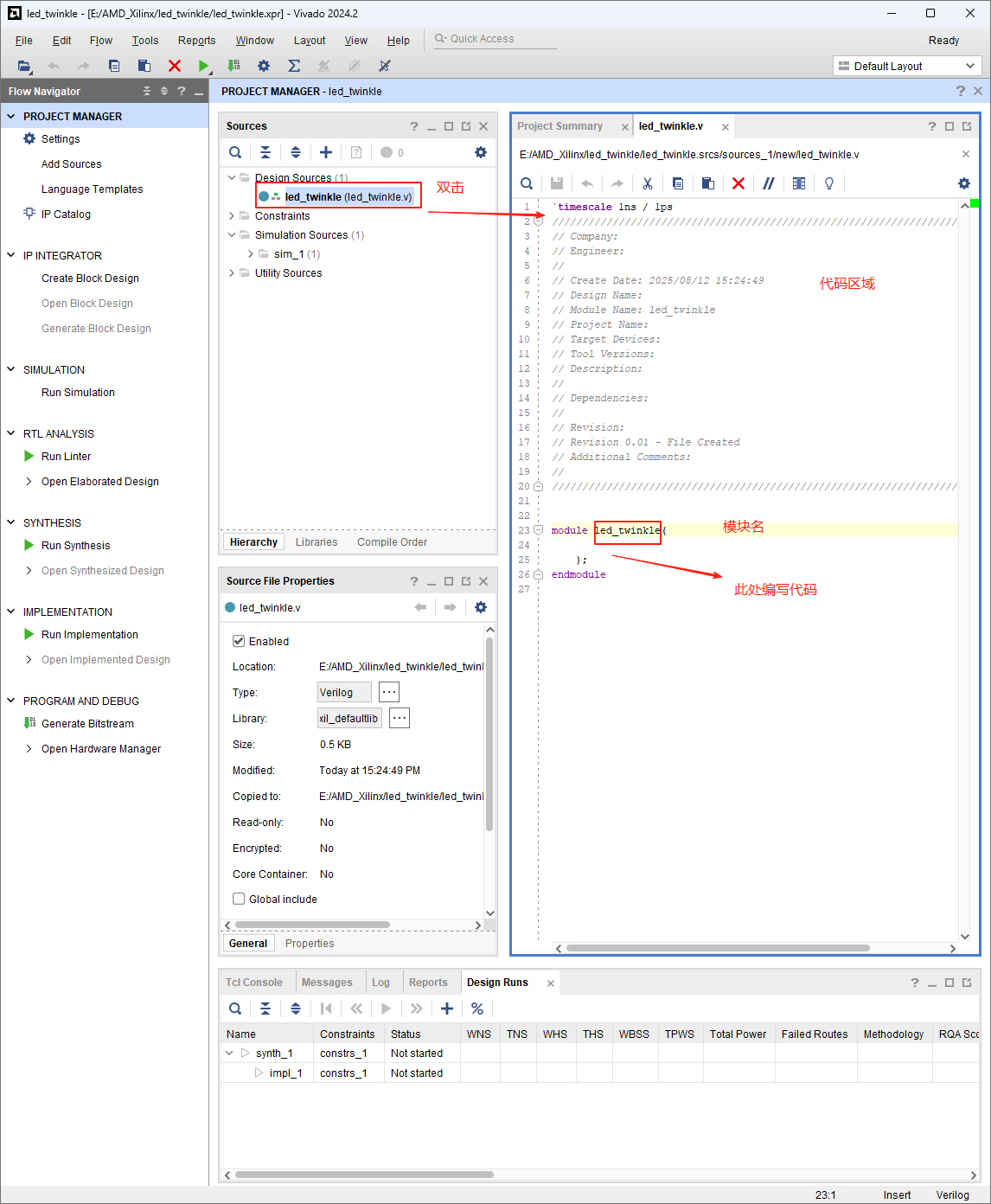The height and width of the screenshot is (1204, 991).
Task: Search in the Sources panel
Action: [235, 152]
